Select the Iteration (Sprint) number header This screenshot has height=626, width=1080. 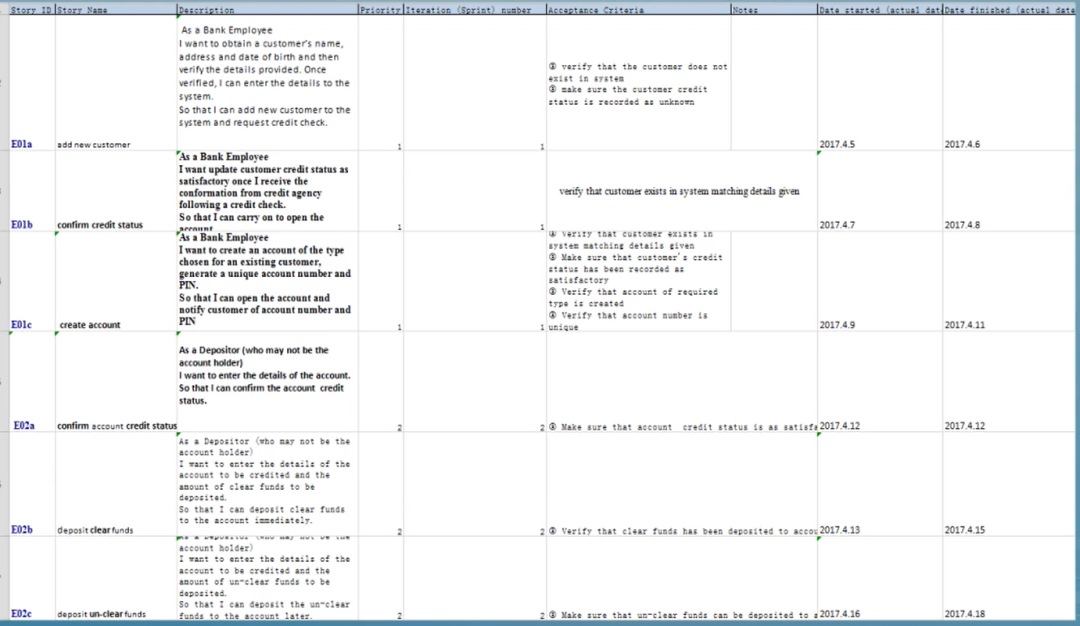click(x=475, y=10)
